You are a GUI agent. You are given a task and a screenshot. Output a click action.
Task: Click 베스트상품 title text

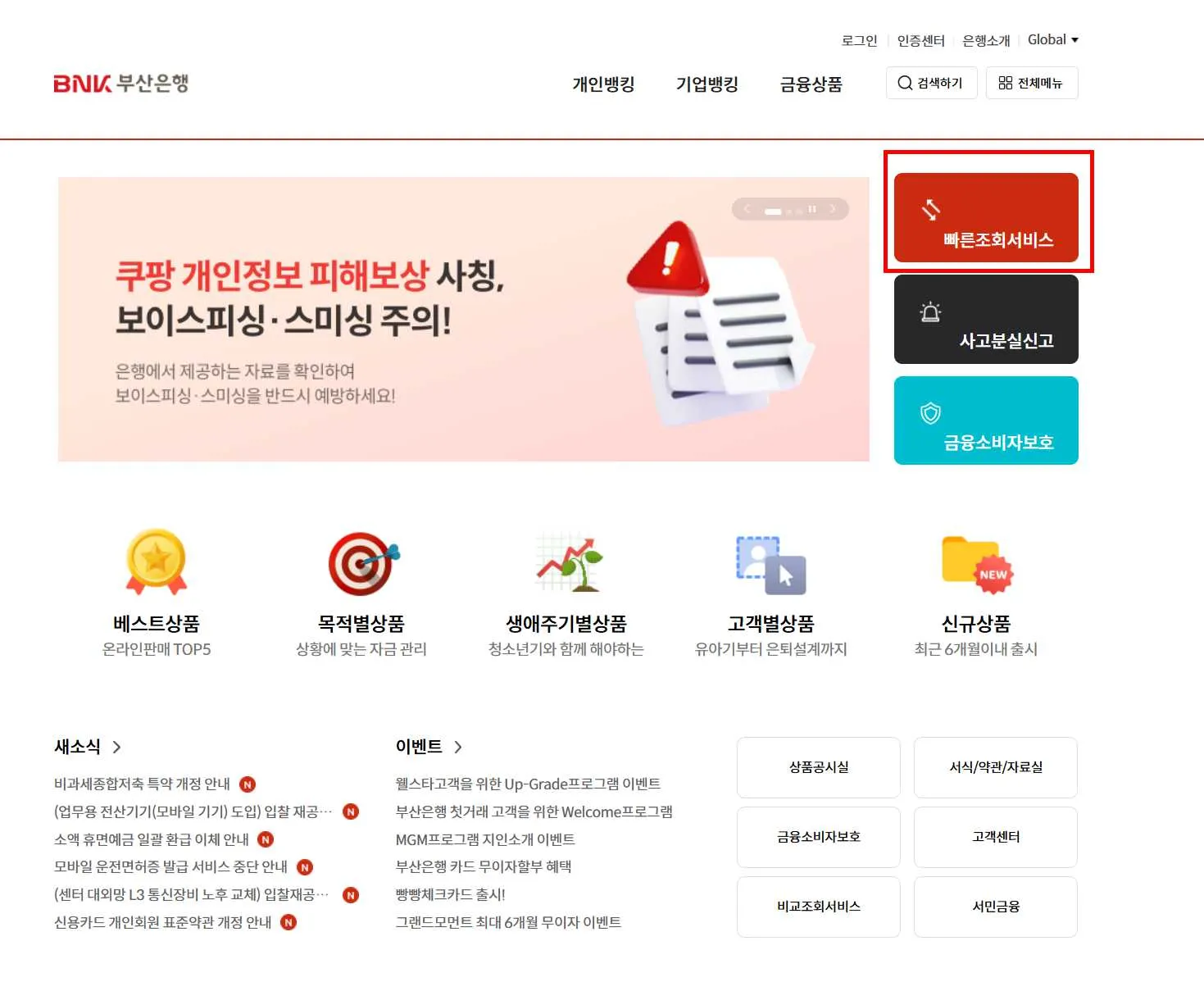(157, 624)
